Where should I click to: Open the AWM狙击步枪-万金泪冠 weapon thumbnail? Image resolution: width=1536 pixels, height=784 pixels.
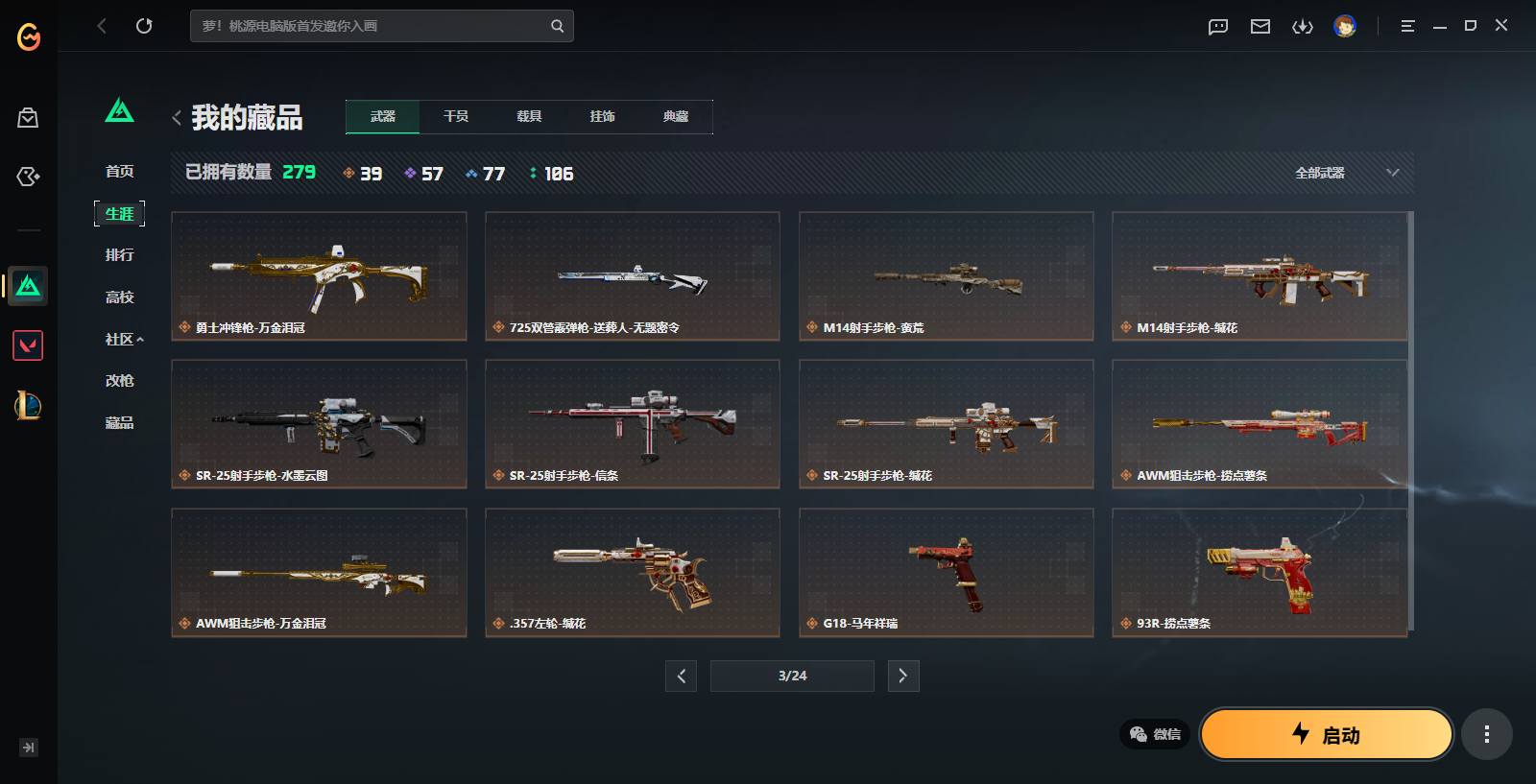click(x=319, y=572)
